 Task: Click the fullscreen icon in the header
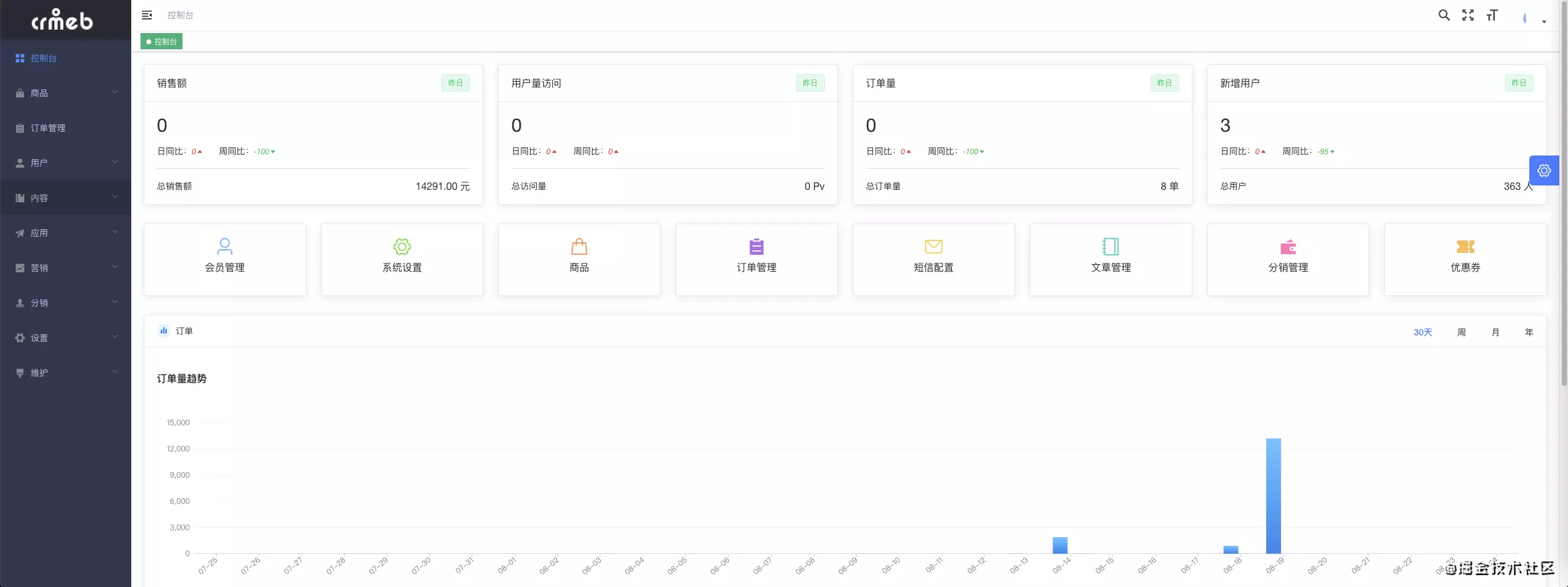tap(1468, 15)
